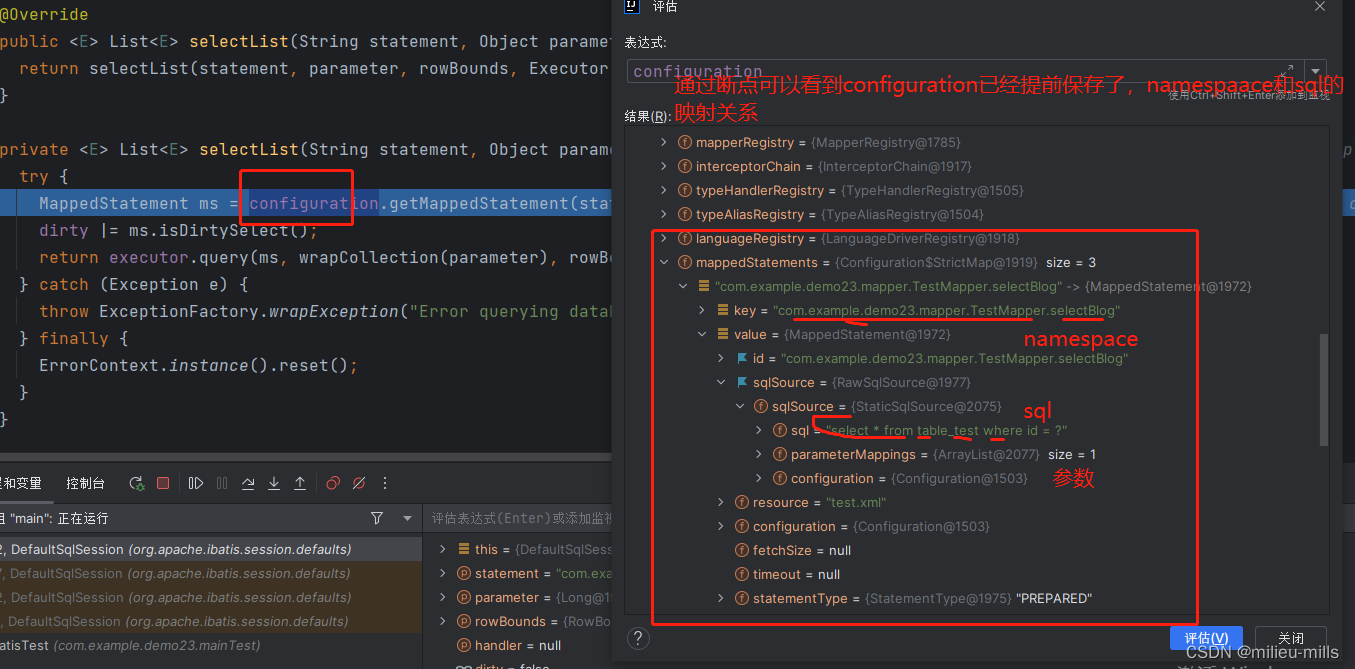The image size is (1355, 669).
Task: Expand the parameterMappings node
Action: 758,454
